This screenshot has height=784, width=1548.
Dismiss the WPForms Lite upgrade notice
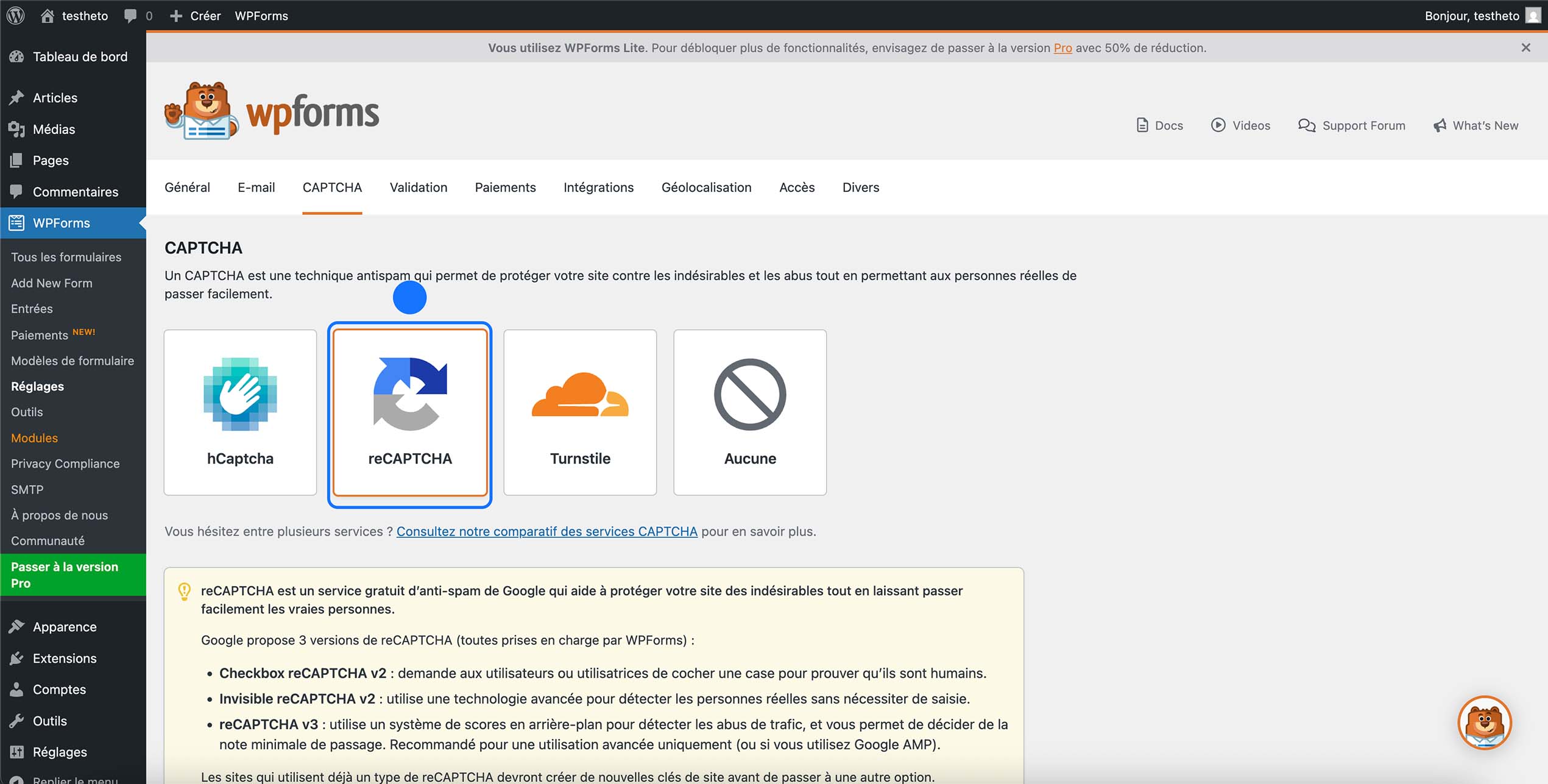pos(1525,47)
